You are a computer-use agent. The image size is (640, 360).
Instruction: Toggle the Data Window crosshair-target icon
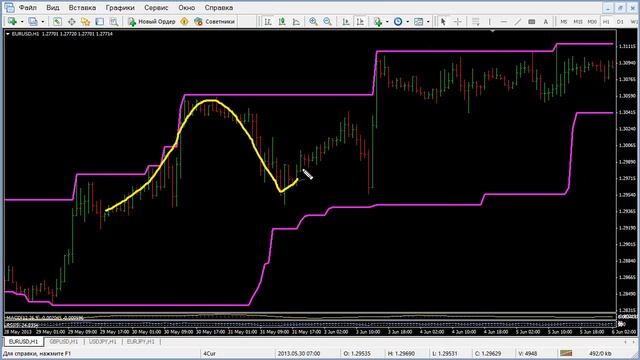[x=71, y=22]
